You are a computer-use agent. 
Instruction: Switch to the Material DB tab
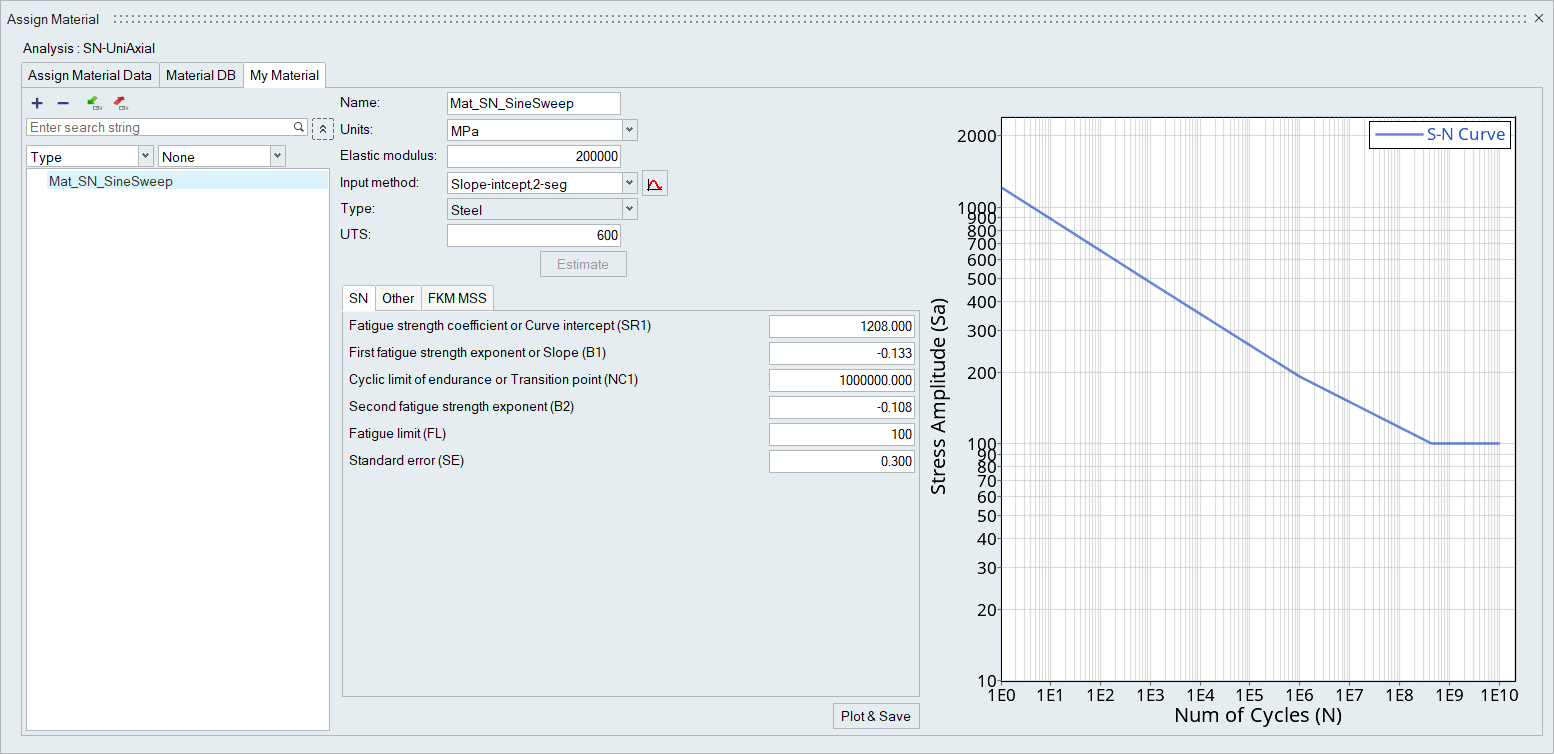click(201, 75)
